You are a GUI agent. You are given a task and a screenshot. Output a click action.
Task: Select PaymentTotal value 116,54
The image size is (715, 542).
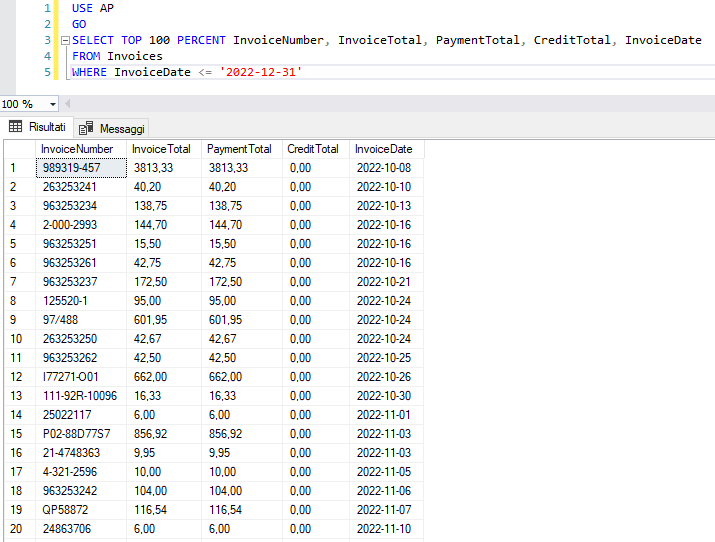pyautogui.click(x=242, y=510)
